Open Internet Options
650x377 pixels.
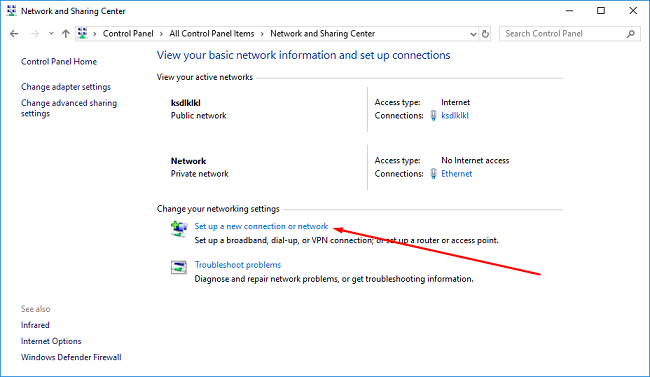(51, 341)
